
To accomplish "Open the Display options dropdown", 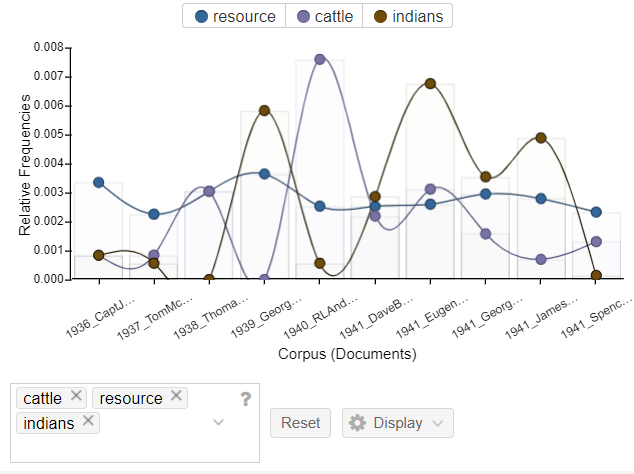I will pyautogui.click(x=398, y=423).
